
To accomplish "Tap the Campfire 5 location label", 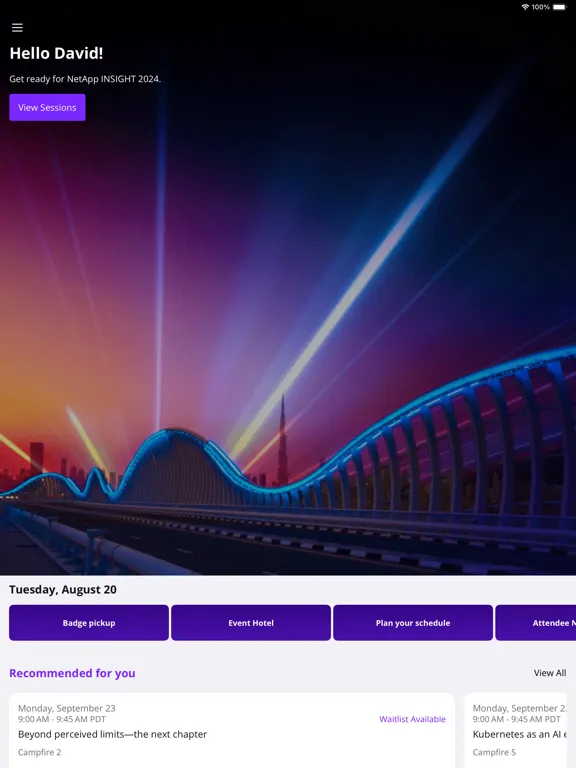I will (x=494, y=752).
